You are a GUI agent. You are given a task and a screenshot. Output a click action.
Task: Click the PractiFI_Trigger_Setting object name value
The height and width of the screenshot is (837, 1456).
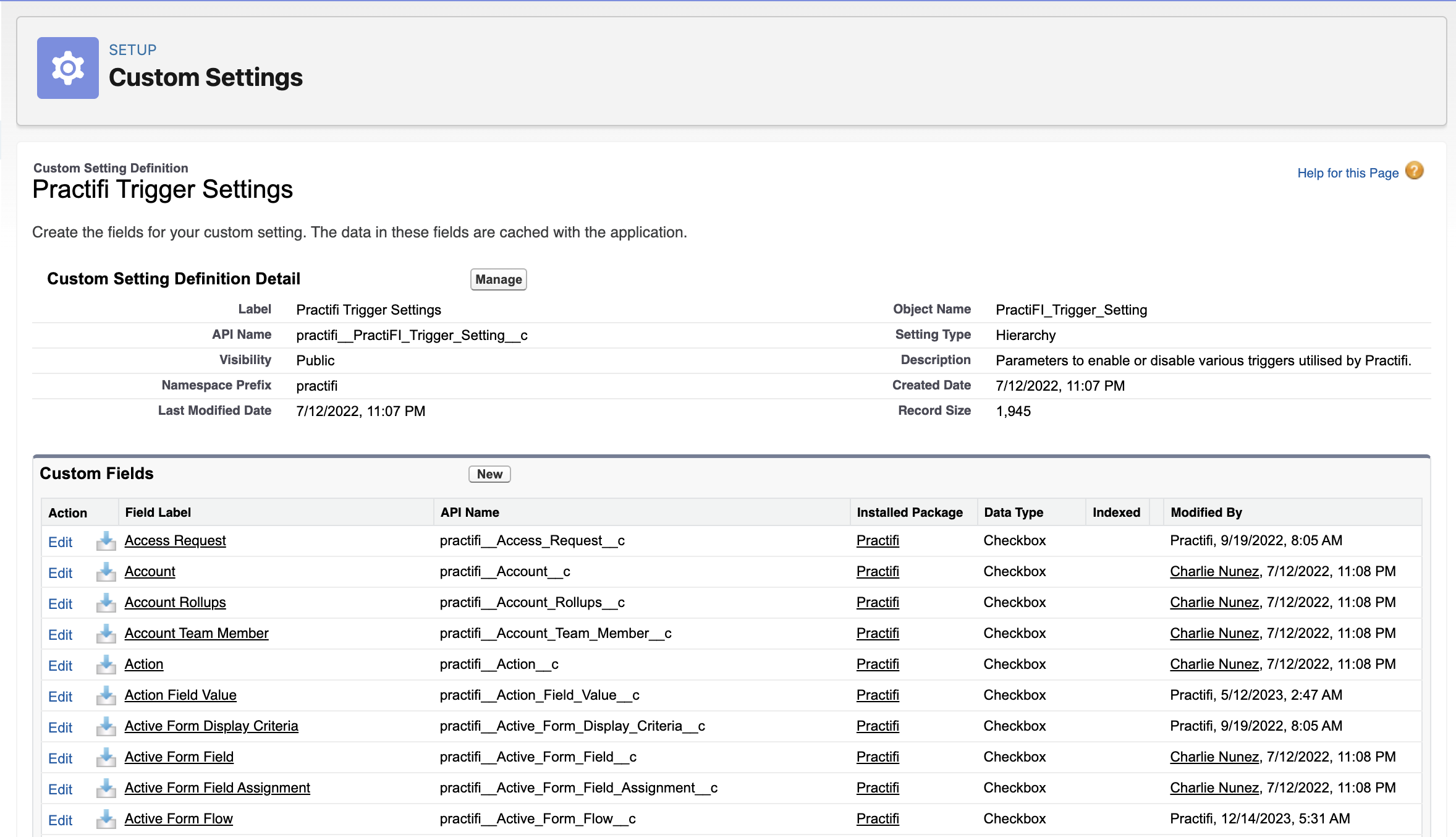pyautogui.click(x=1072, y=310)
